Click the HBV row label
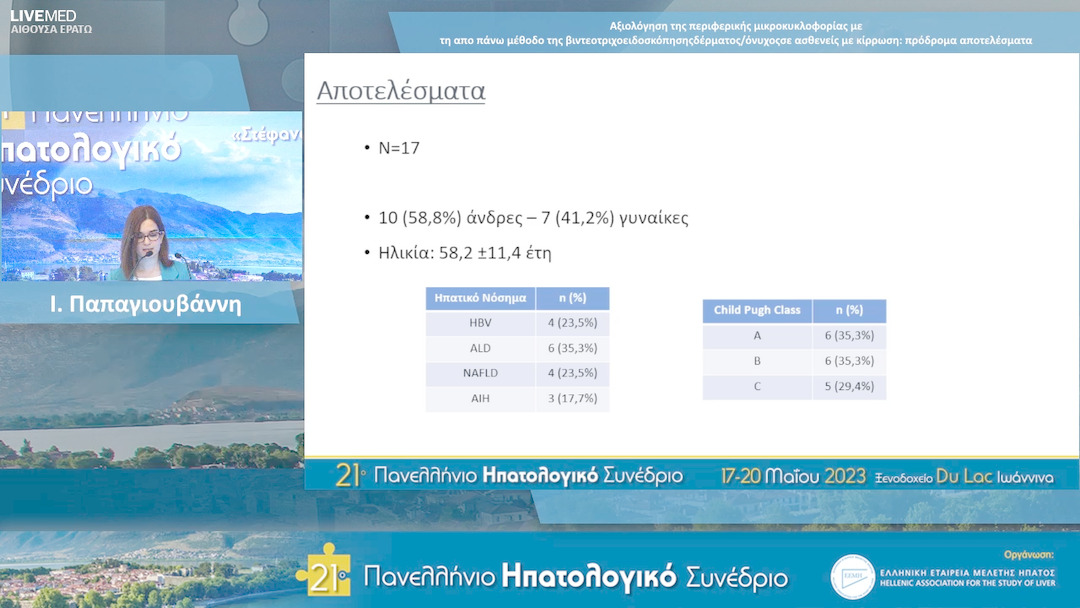The height and width of the screenshot is (608, 1080). coord(480,322)
